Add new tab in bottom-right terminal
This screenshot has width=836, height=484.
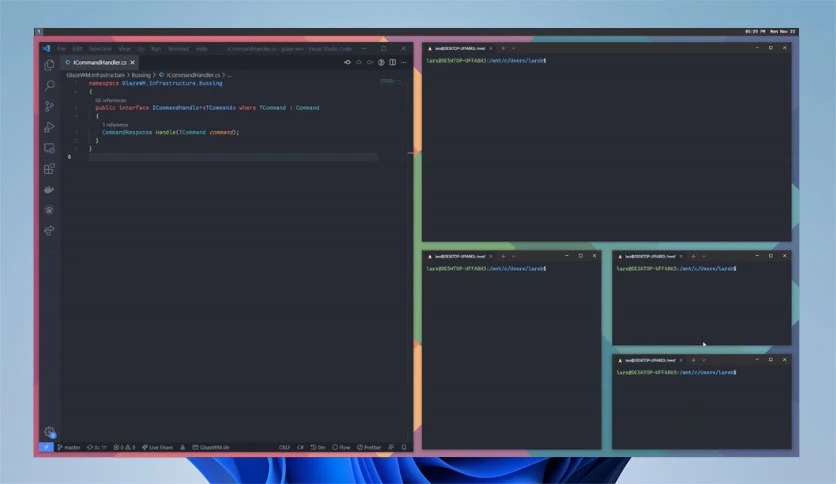click(x=693, y=360)
